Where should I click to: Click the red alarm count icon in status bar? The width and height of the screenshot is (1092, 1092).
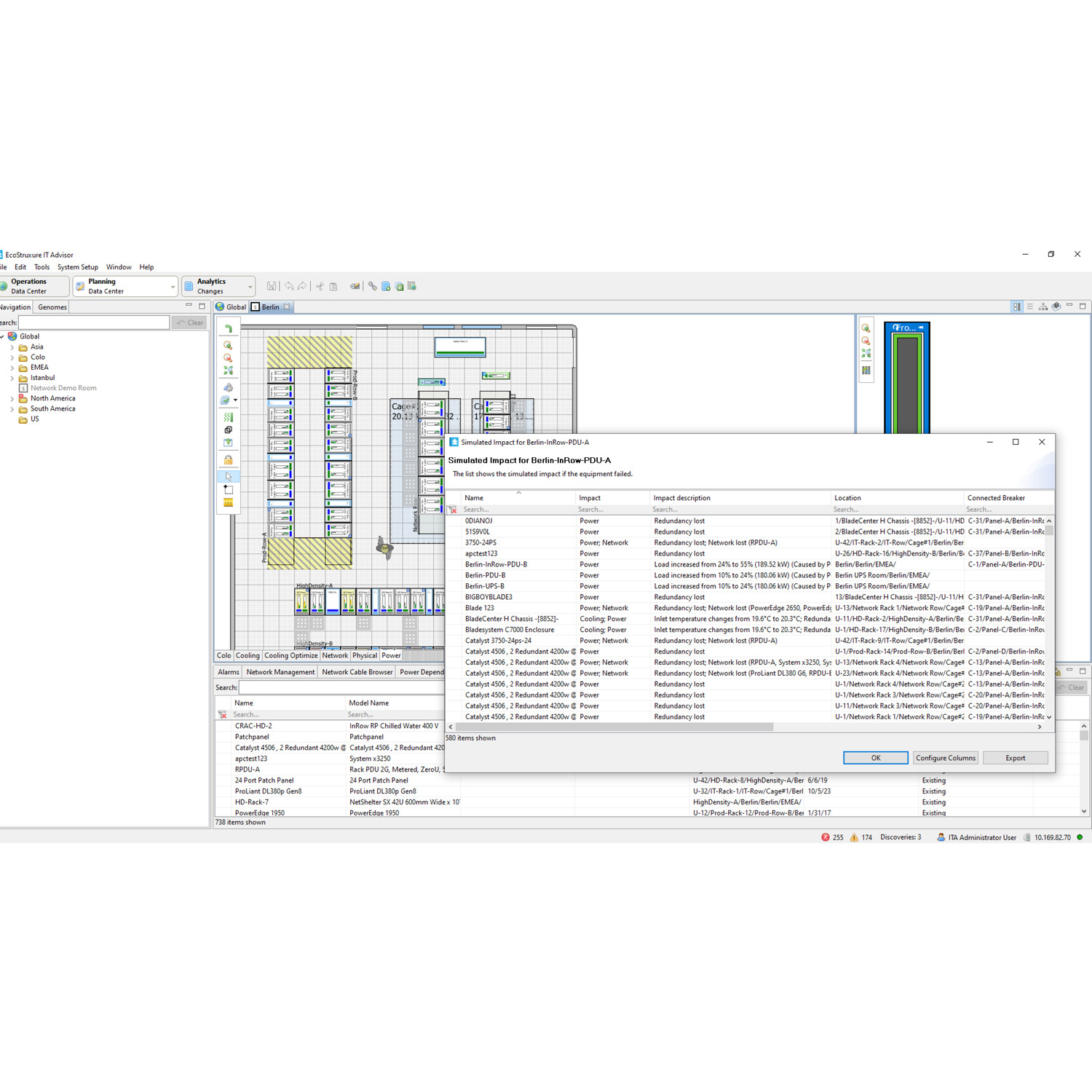pos(826,837)
